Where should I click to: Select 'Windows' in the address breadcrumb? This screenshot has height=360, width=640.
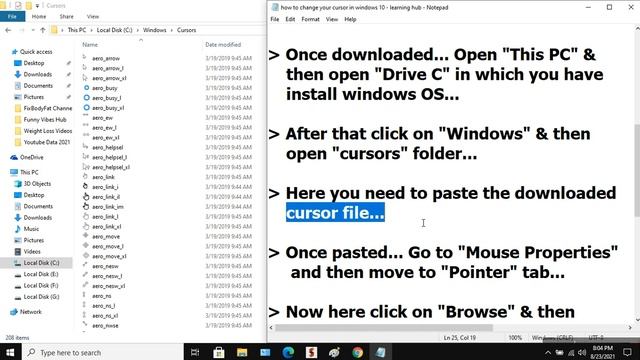click(x=154, y=30)
